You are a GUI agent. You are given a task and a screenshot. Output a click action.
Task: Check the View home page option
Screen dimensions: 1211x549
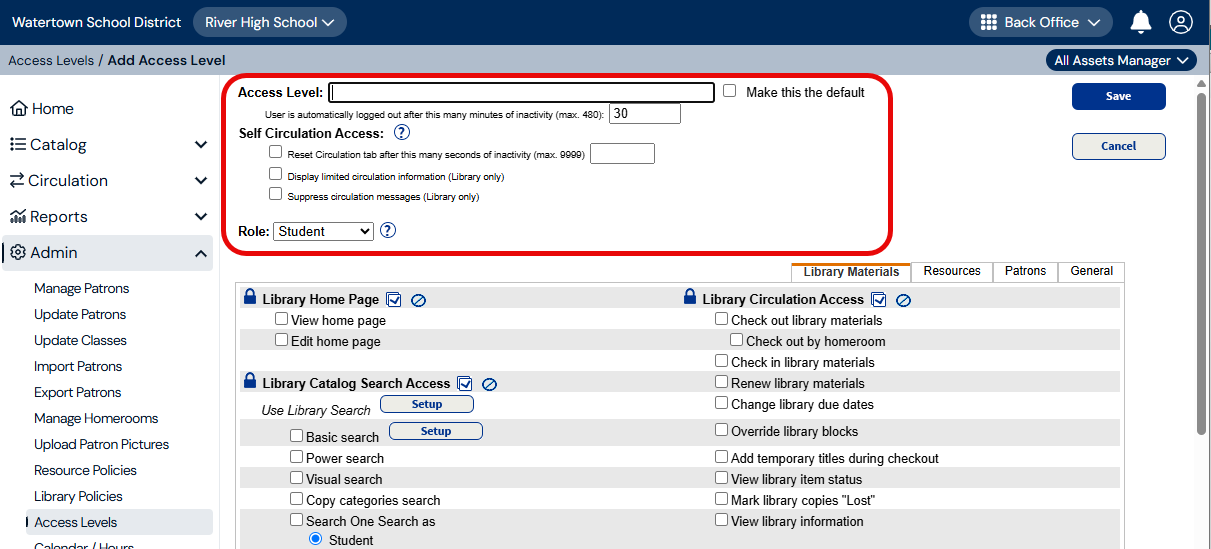pyautogui.click(x=282, y=319)
